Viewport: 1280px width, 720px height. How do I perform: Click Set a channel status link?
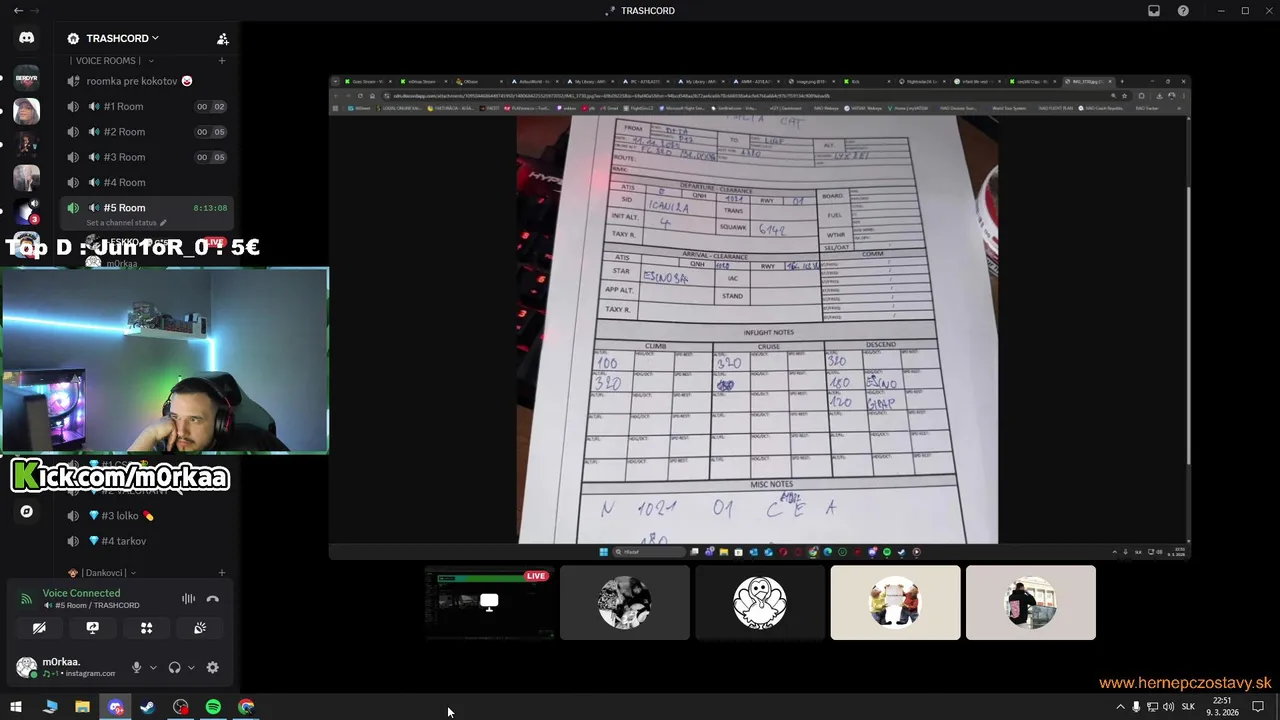click(x=121, y=223)
